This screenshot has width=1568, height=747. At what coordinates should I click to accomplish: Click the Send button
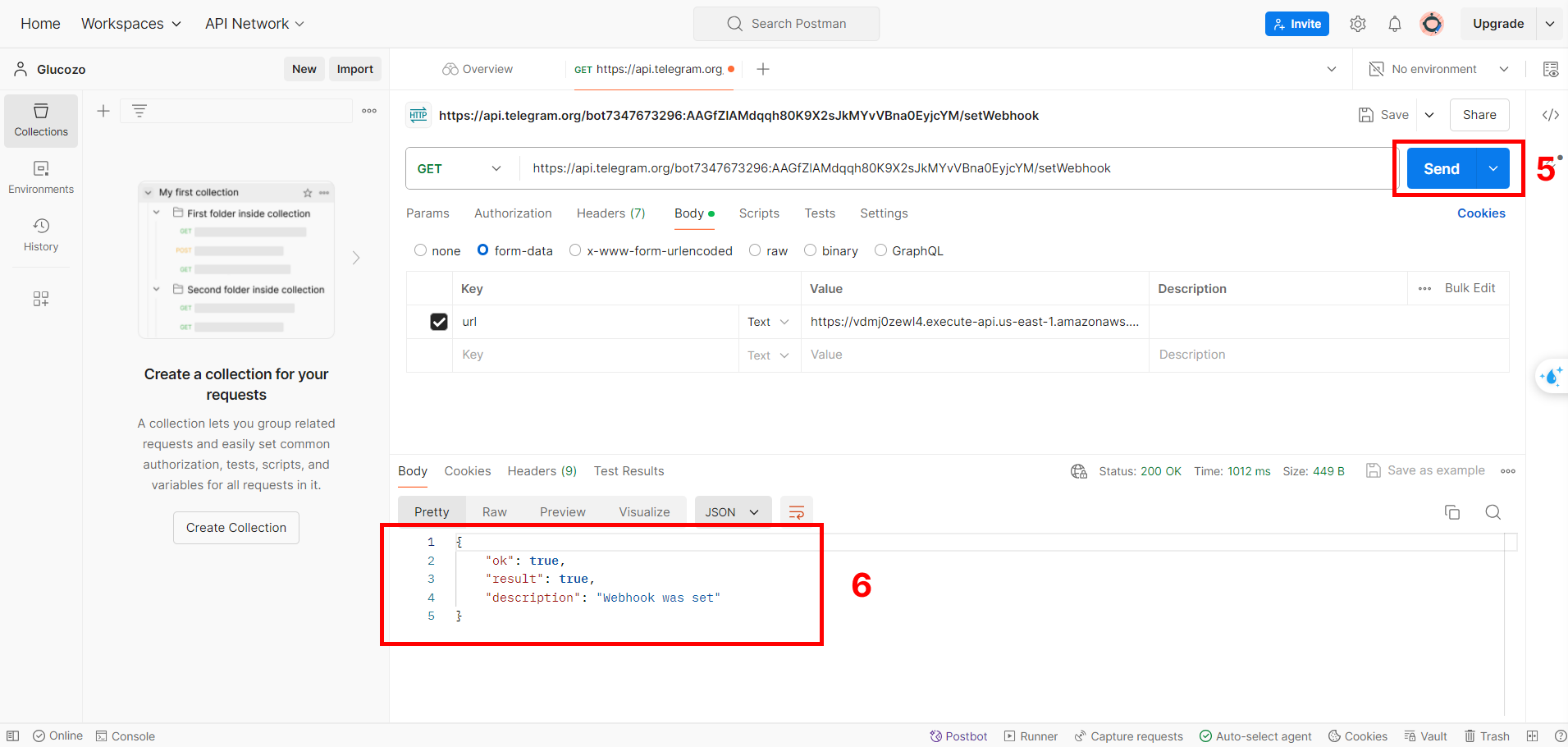tap(1442, 168)
